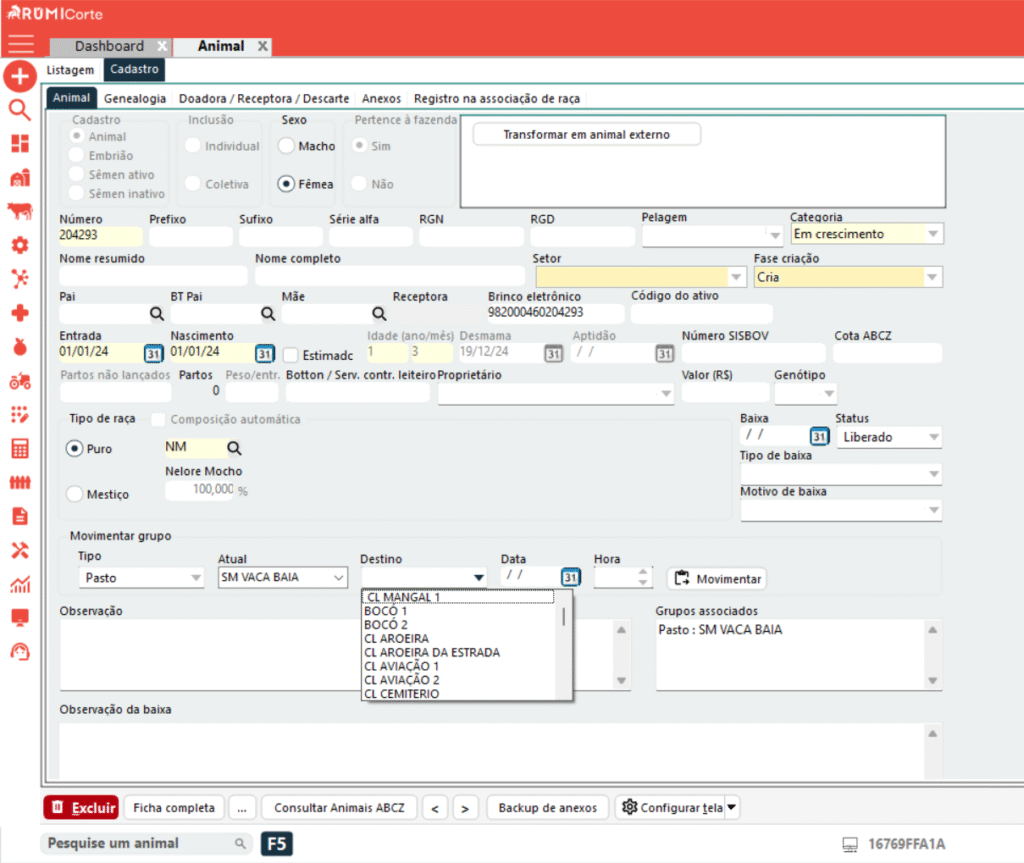Select the Fêmea sex option
1024x863 pixels.
point(286,184)
